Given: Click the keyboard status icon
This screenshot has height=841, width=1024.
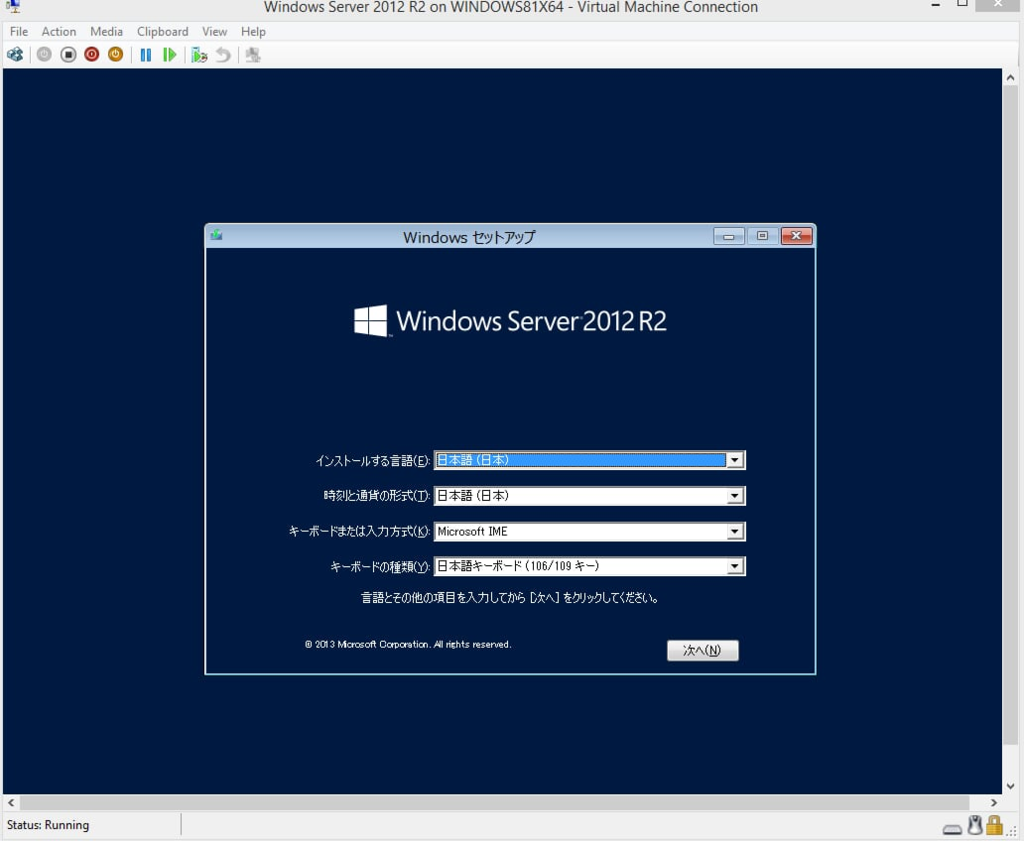Looking at the screenshot, I should [x=952, y=829].
